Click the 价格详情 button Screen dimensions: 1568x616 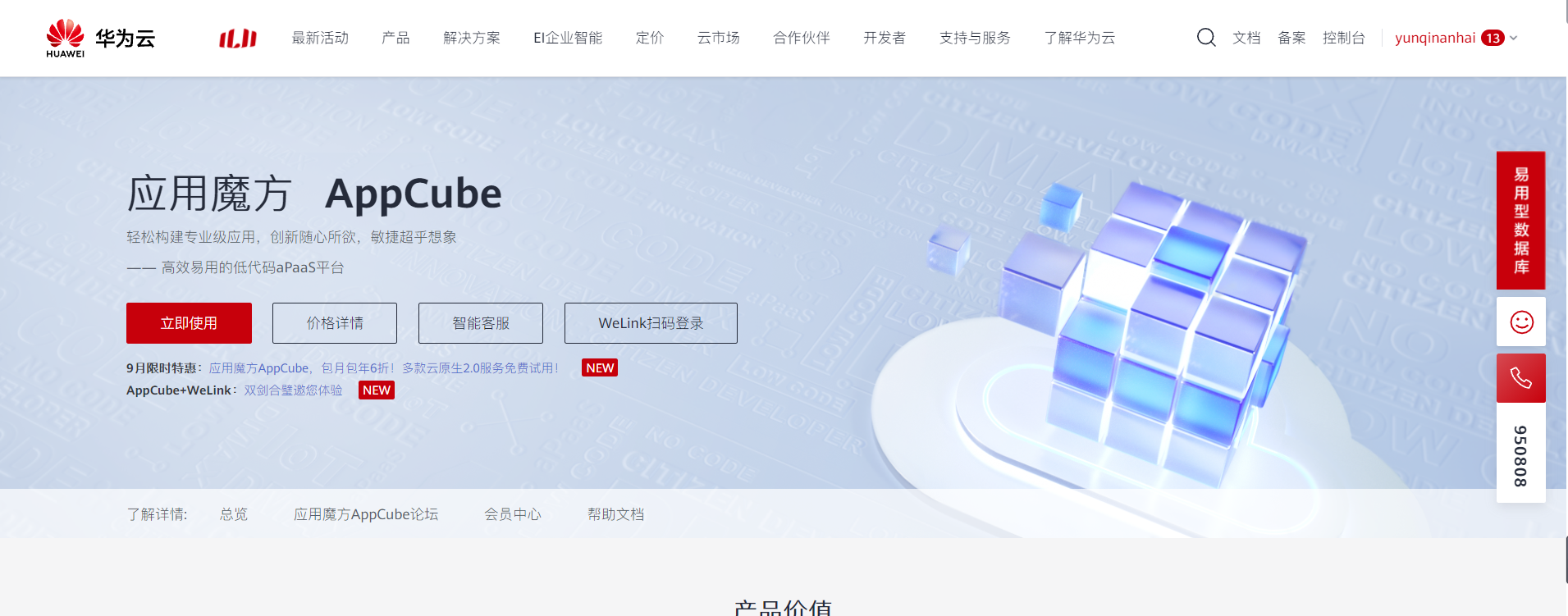(x=335, y=323)
